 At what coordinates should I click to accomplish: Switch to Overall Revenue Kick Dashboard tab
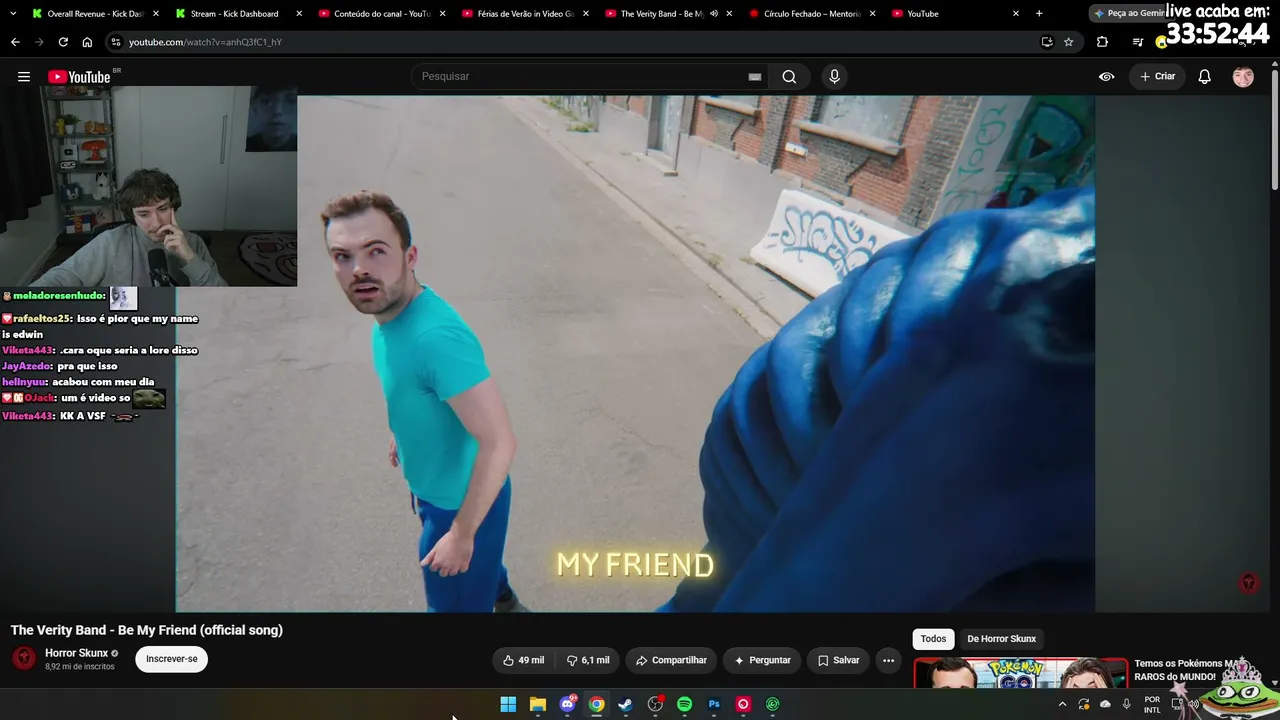point(95,14)
